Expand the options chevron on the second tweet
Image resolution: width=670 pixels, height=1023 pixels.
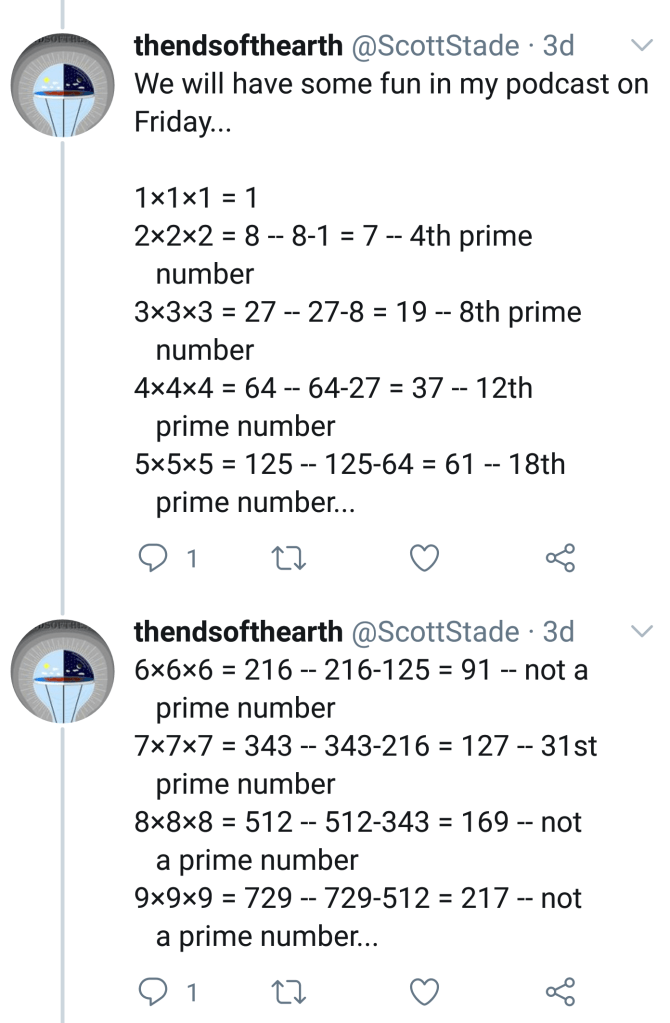tap(641, 631)
